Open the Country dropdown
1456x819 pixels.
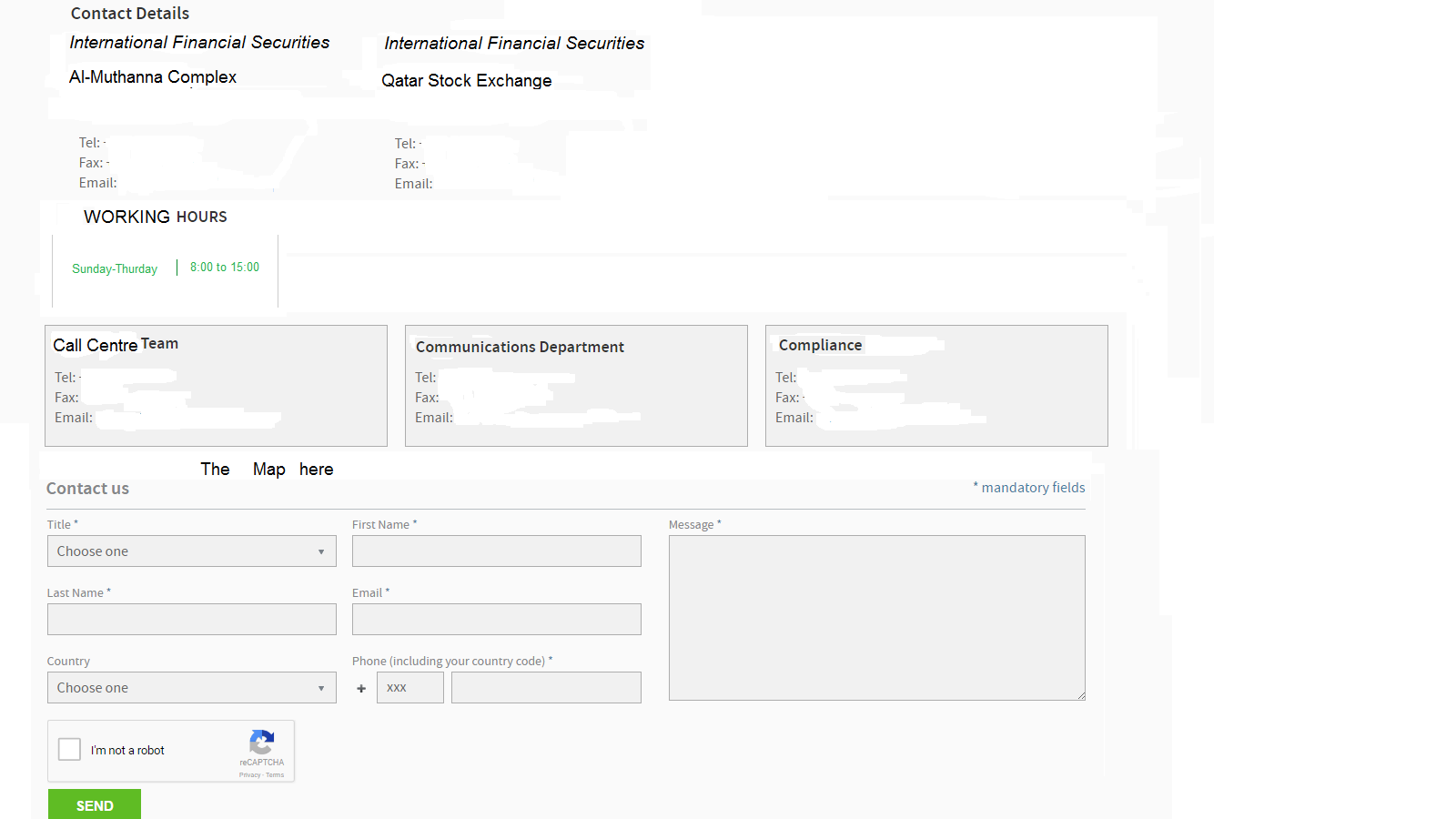point(191,688)
